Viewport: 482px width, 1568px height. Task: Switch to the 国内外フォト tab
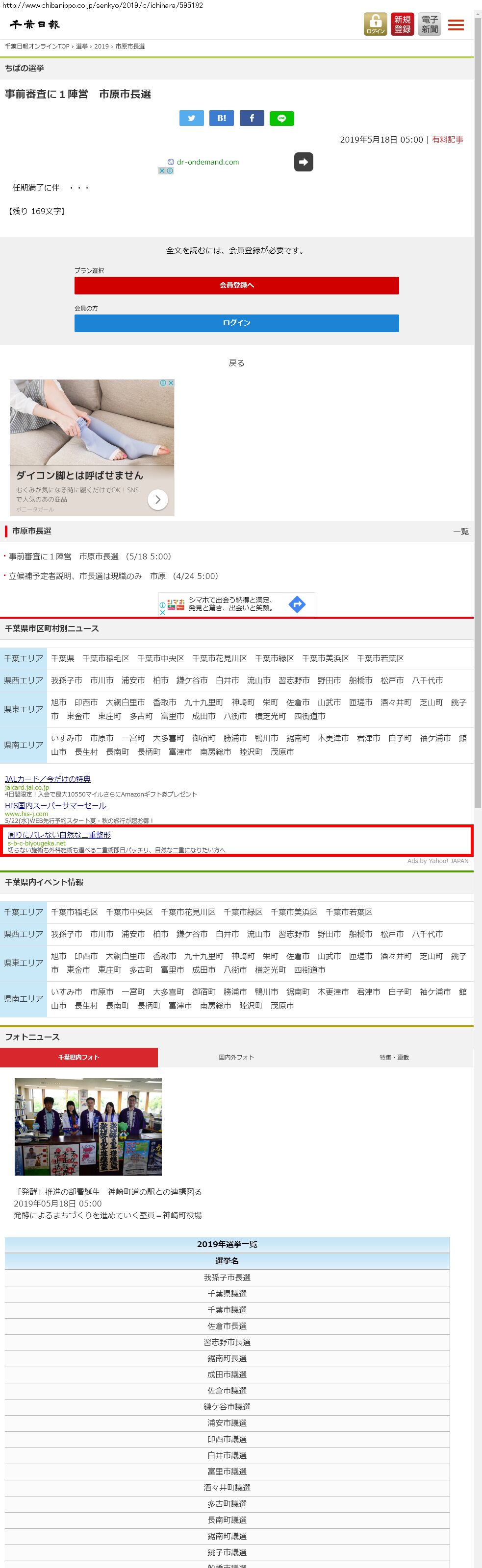click(236, 1057)
